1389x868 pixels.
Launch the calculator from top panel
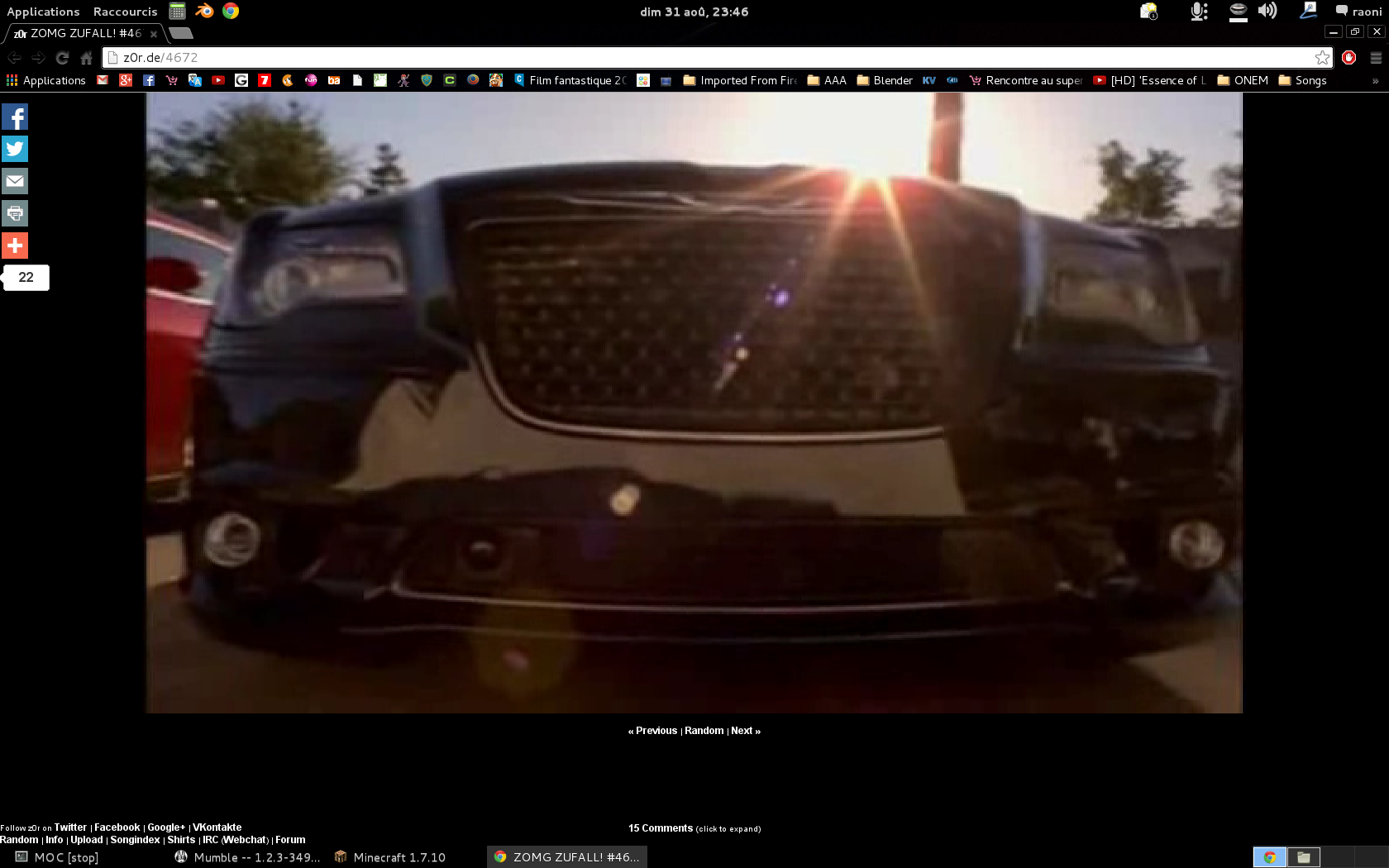tap(177, 11)
